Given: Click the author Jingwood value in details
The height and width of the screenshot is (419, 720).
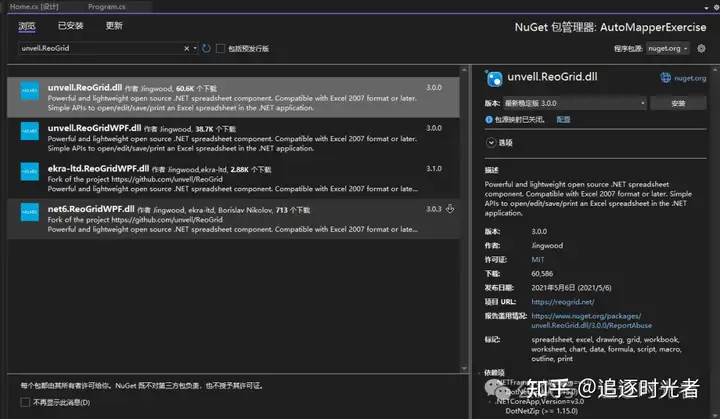Looking at the screenshot, I should [x=547, y=246].
